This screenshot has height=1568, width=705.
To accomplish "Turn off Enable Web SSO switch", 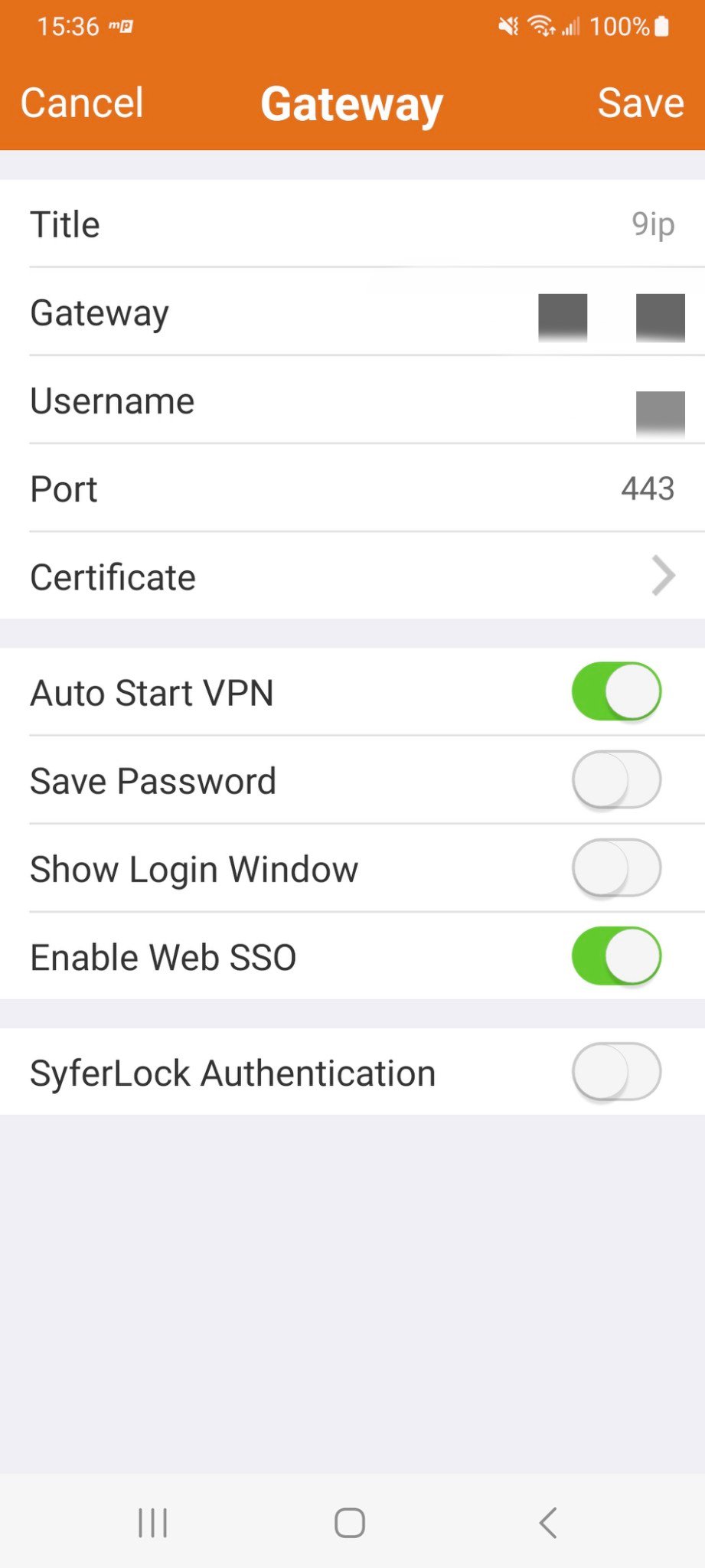I will pos(616,956).
